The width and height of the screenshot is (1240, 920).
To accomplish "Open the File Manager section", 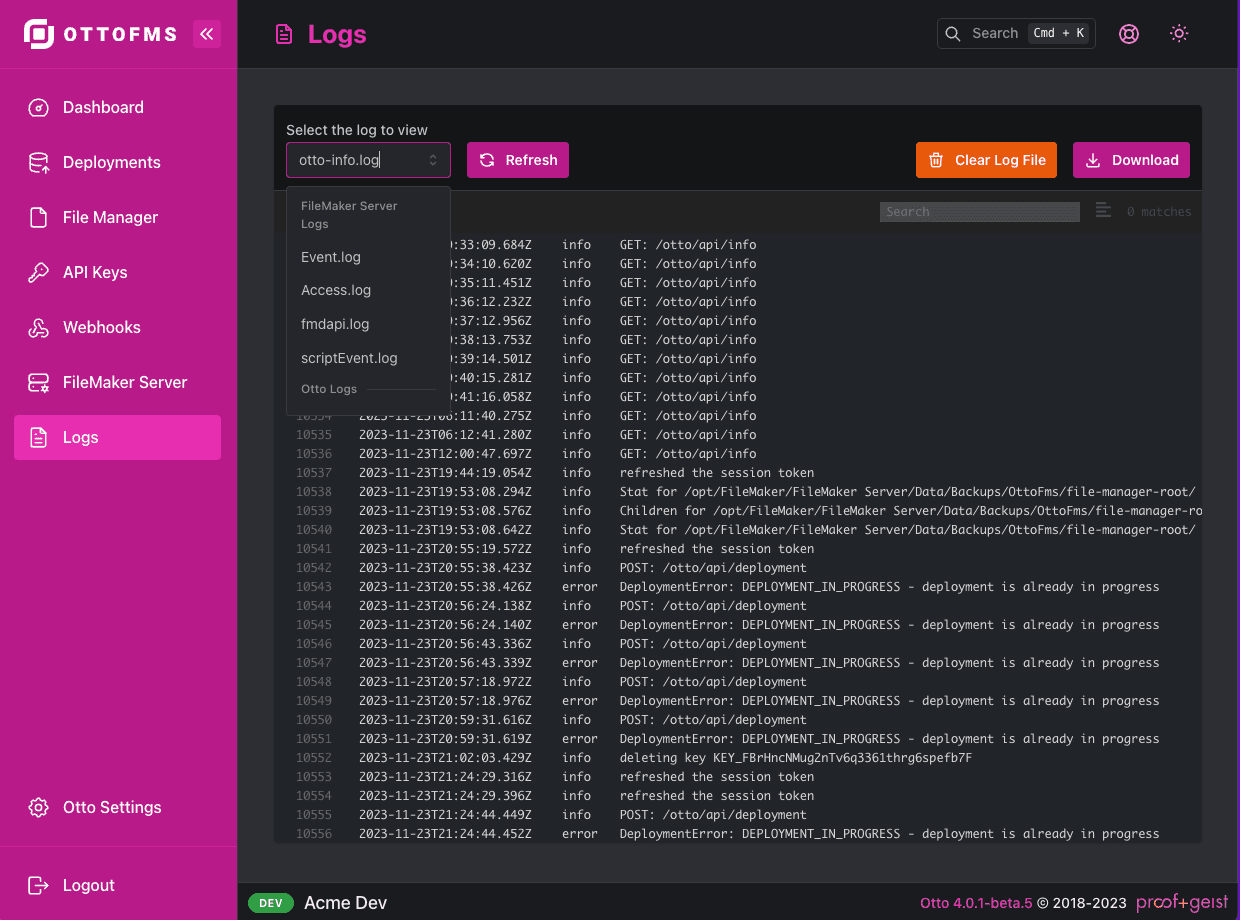I will pyautogui.click(x=108, y=217).
